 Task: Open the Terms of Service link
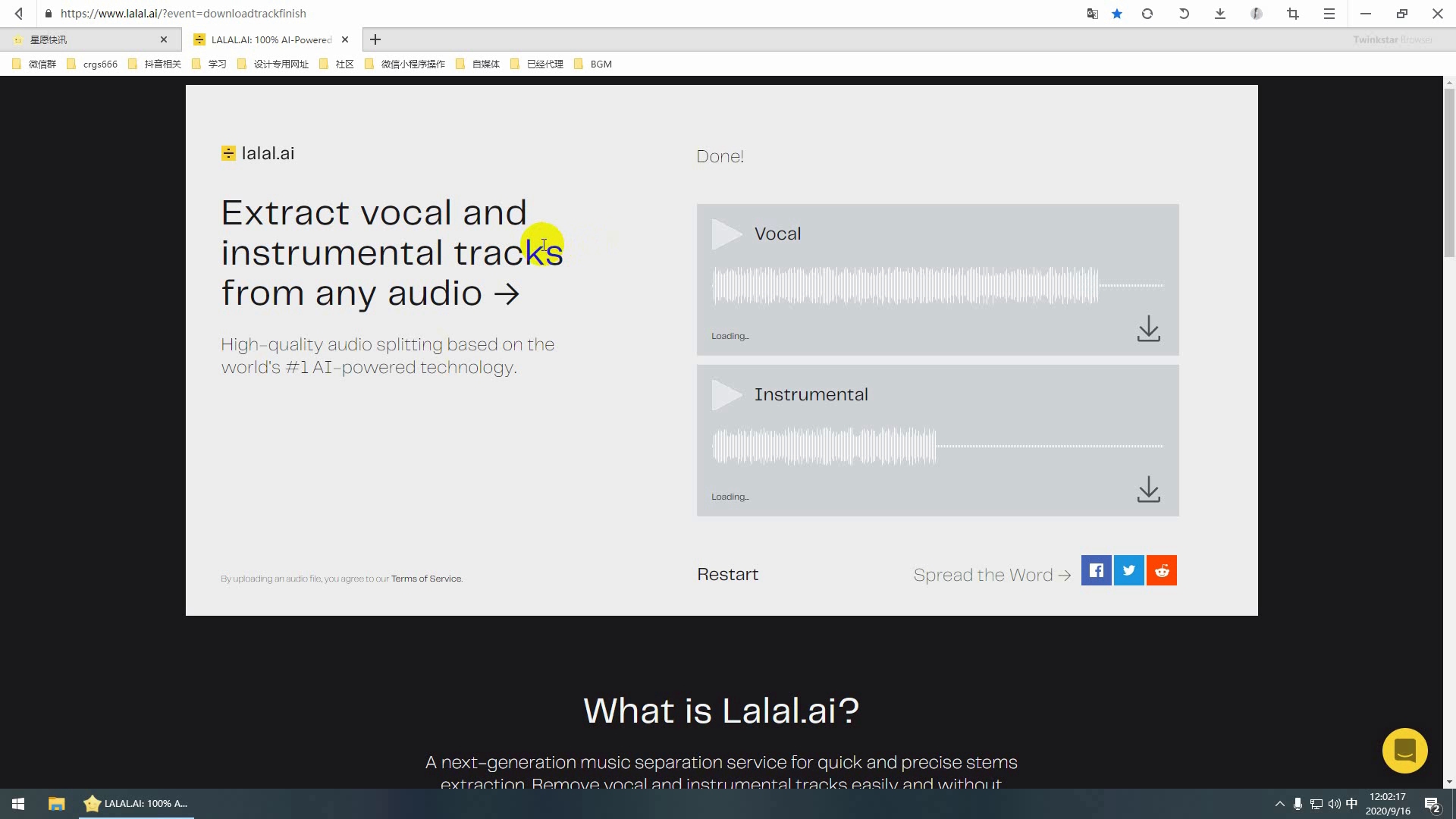pyautogui.click(x=426, y=579)
